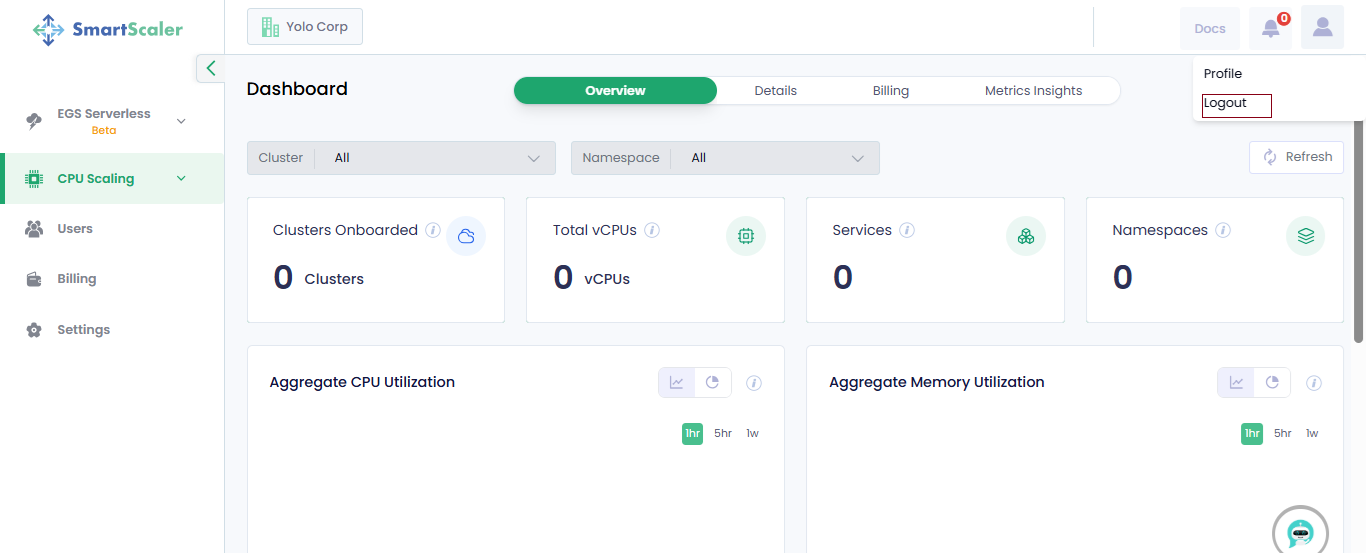Screen dimensions: 1366x553
Task: Open the user avatar menu
Action: click(x=1322, y=28)
